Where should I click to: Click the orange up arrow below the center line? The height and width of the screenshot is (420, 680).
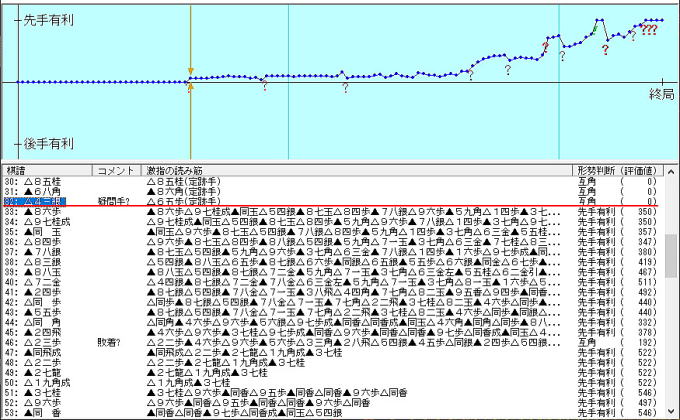(190, 88)
